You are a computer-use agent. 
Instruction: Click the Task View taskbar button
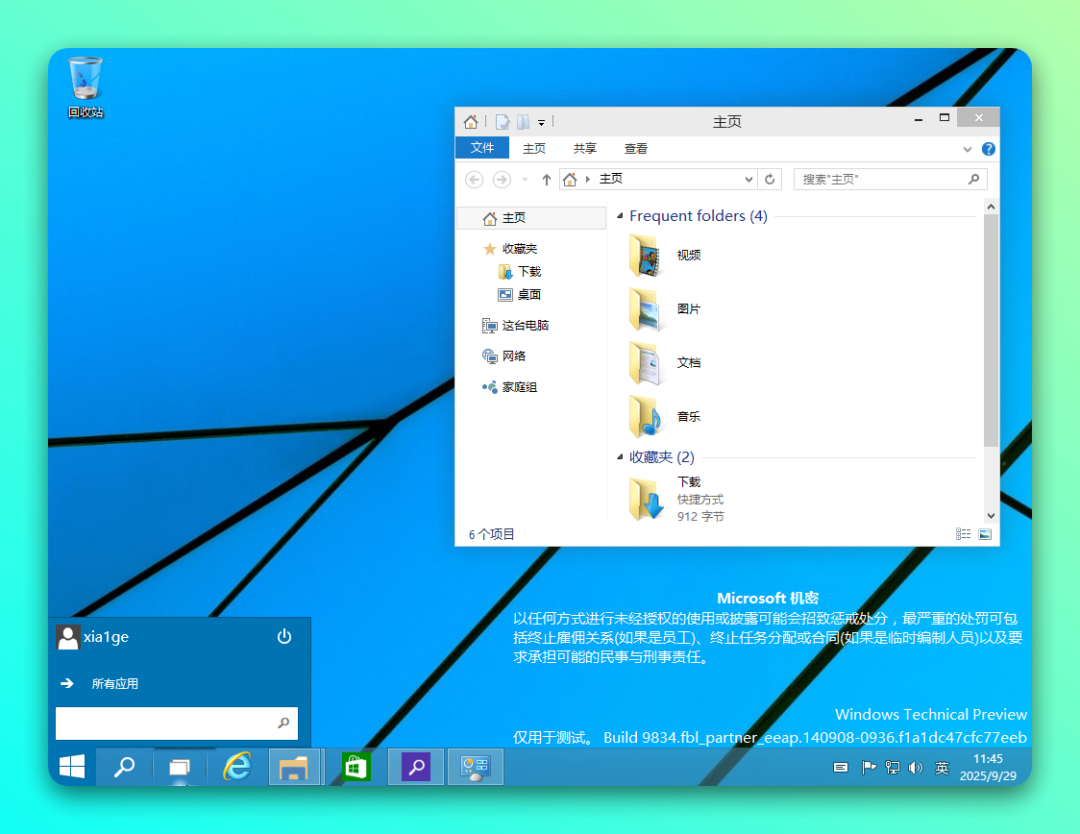click(179, 767)
